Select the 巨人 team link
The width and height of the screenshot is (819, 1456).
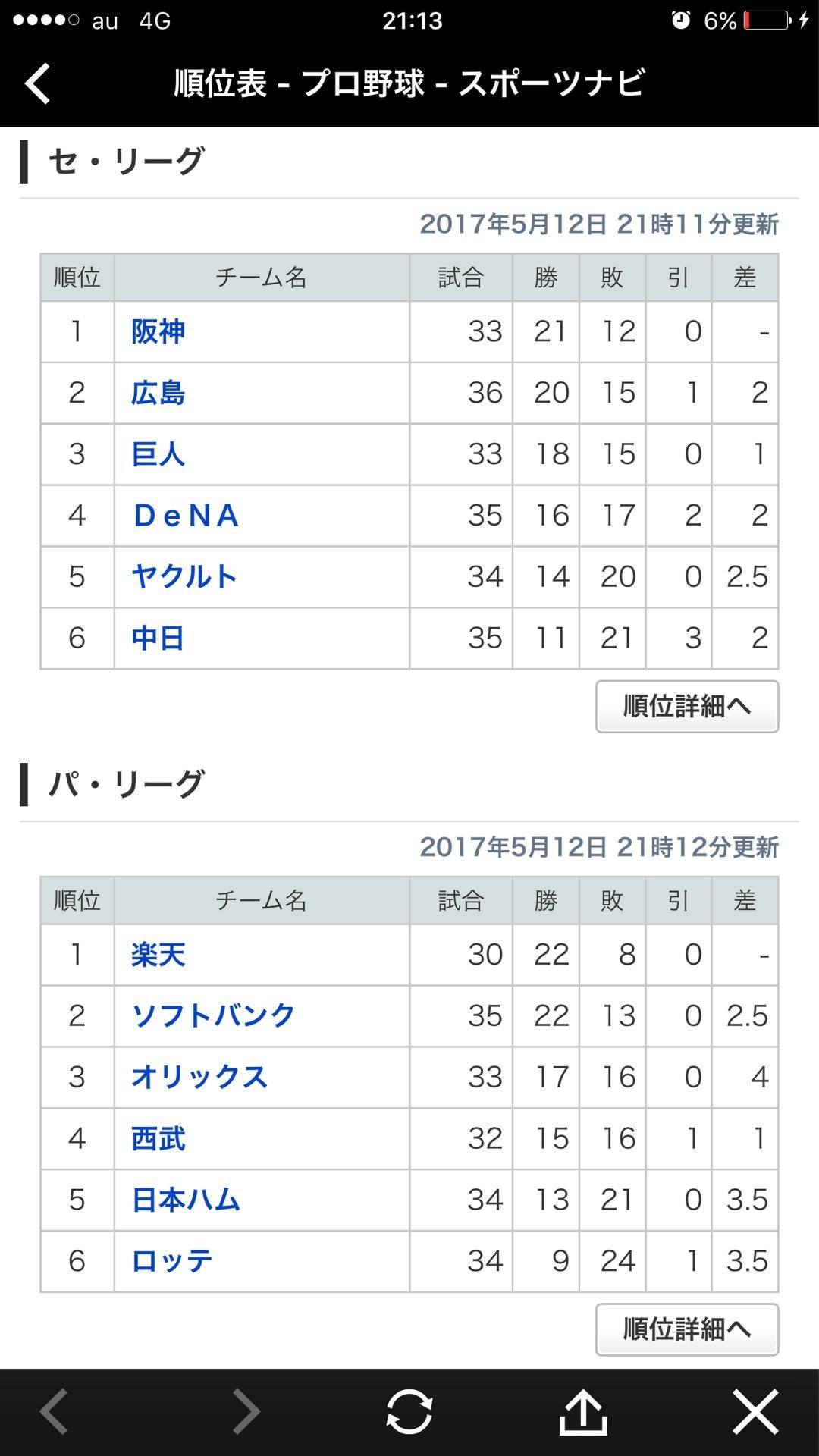pos(158,455)
